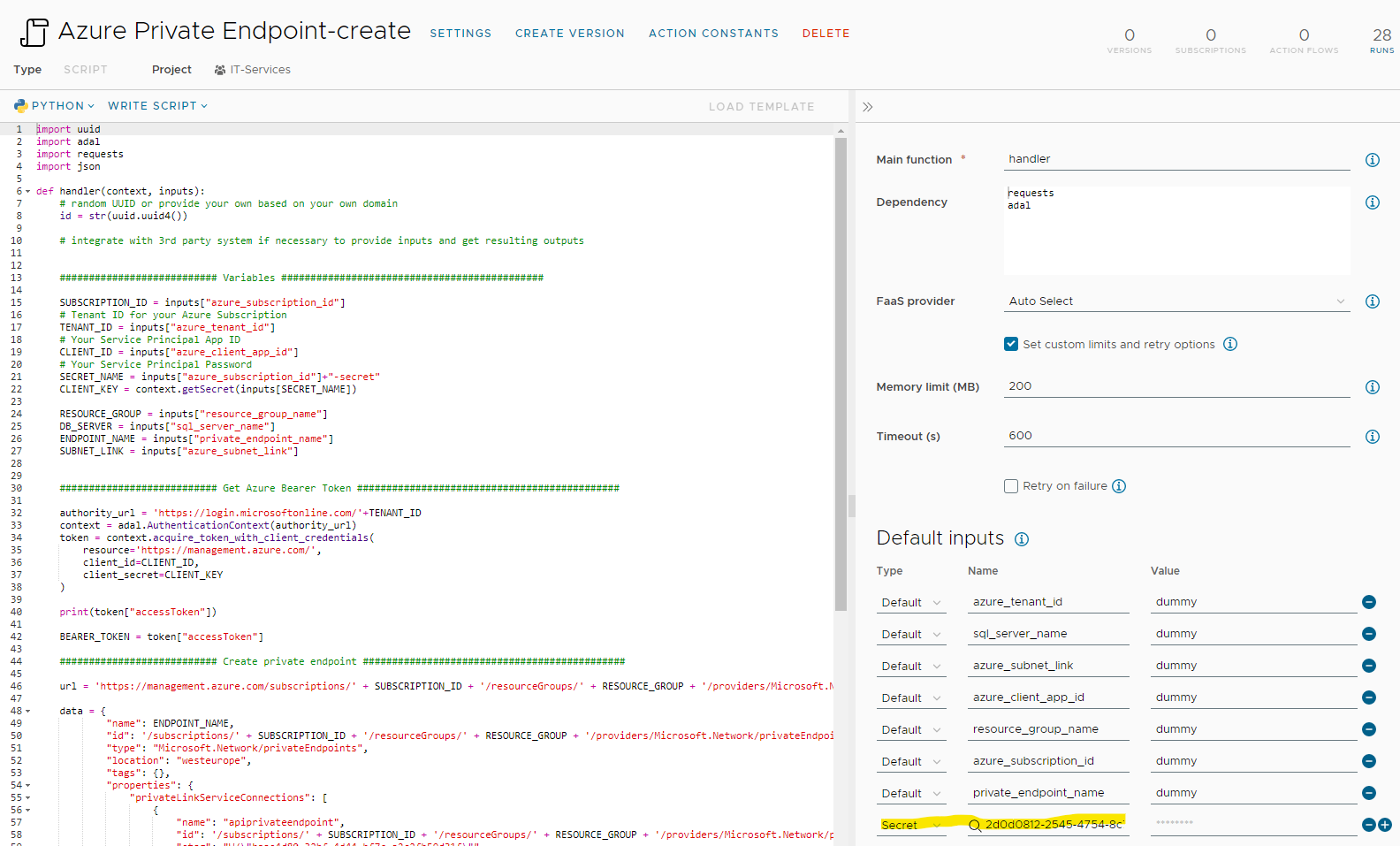1400x846 pixels.
Task: Click code line 1 'import uuid'
Action: (x=68, y=129)
